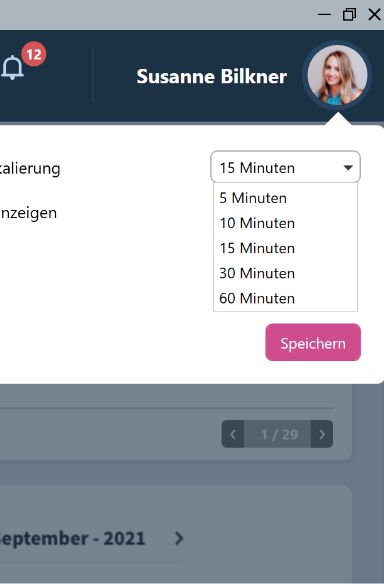
Task: Click the partially visible 'nzeigen' setting label
Action: pos(28,213)
